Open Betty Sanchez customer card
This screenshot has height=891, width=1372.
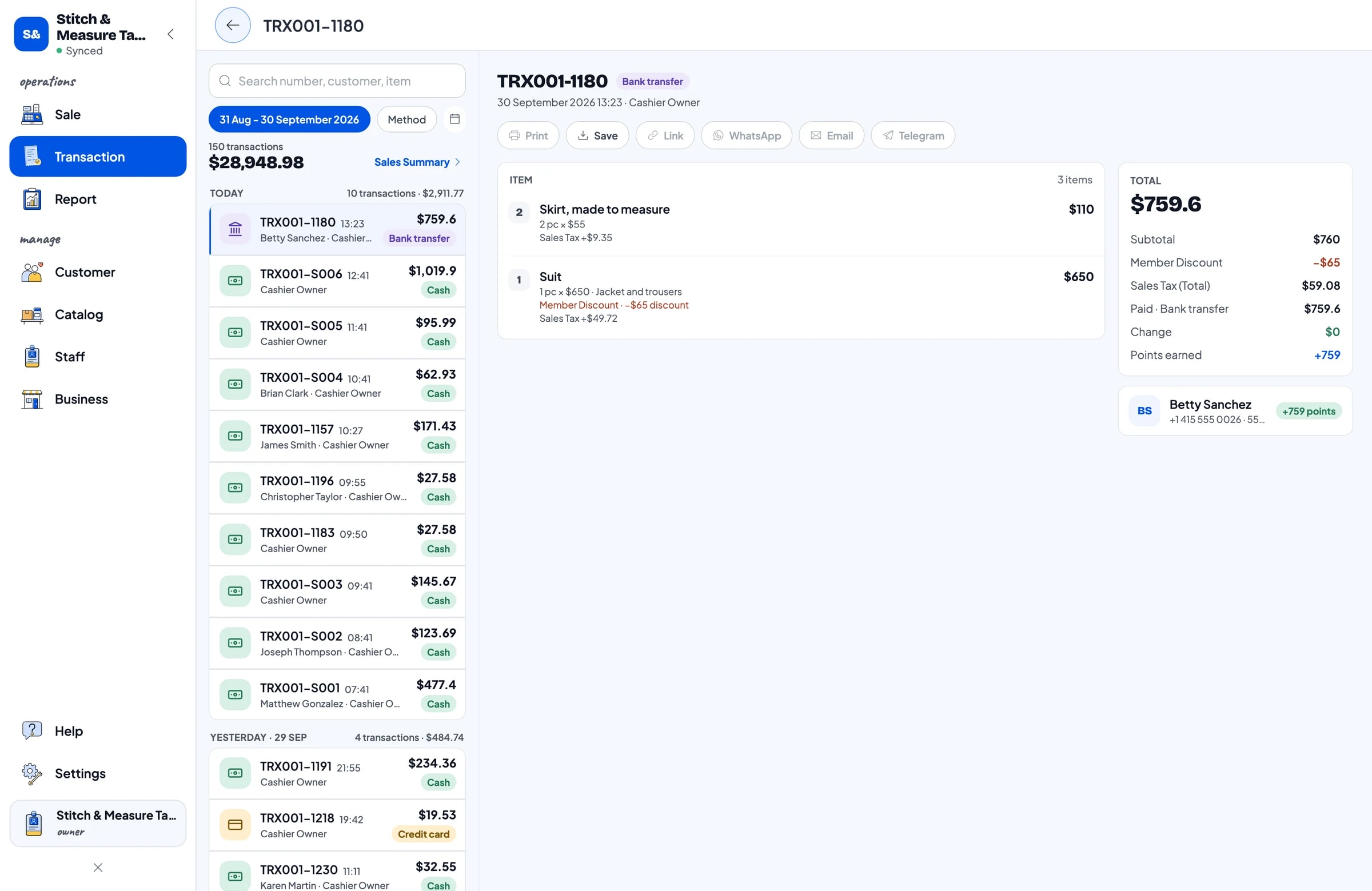(1235, 411)
